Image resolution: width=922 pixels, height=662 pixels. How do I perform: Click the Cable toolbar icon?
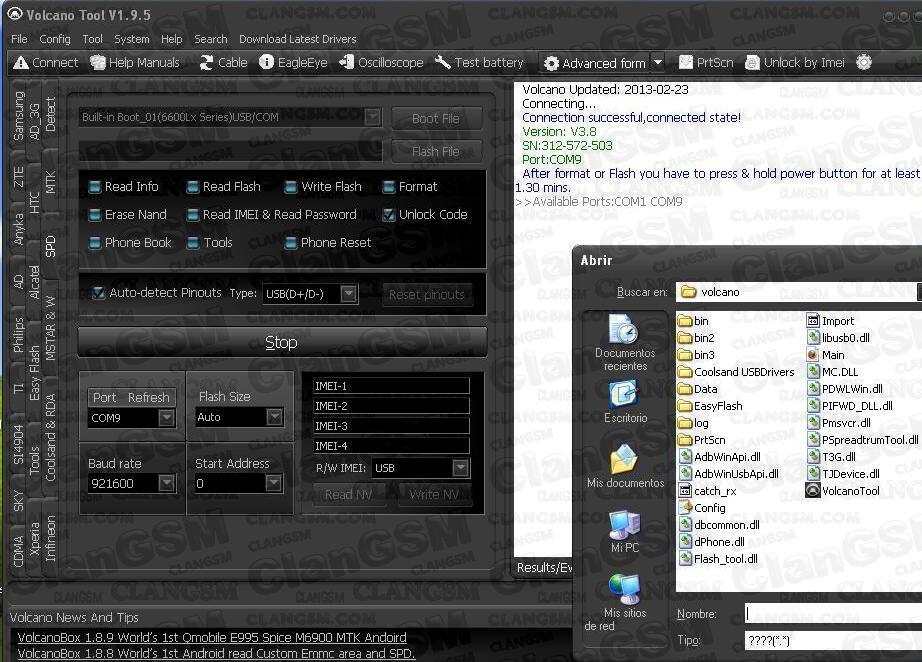[206, 62]
